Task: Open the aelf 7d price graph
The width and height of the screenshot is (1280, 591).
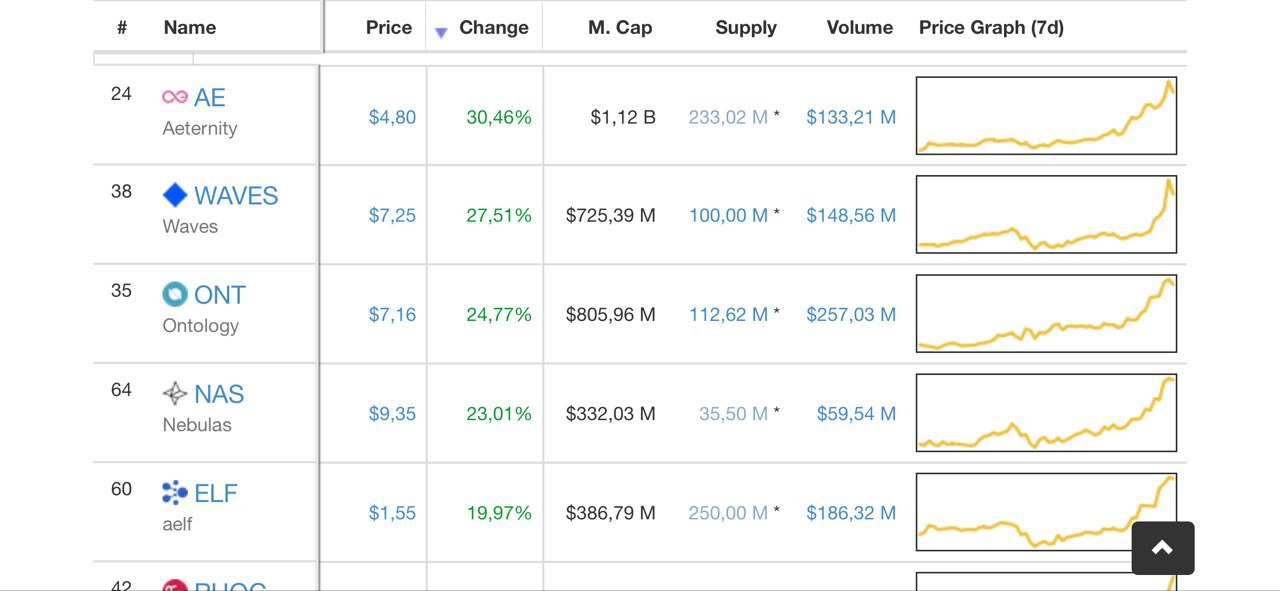Action: tap(1046, 512)
